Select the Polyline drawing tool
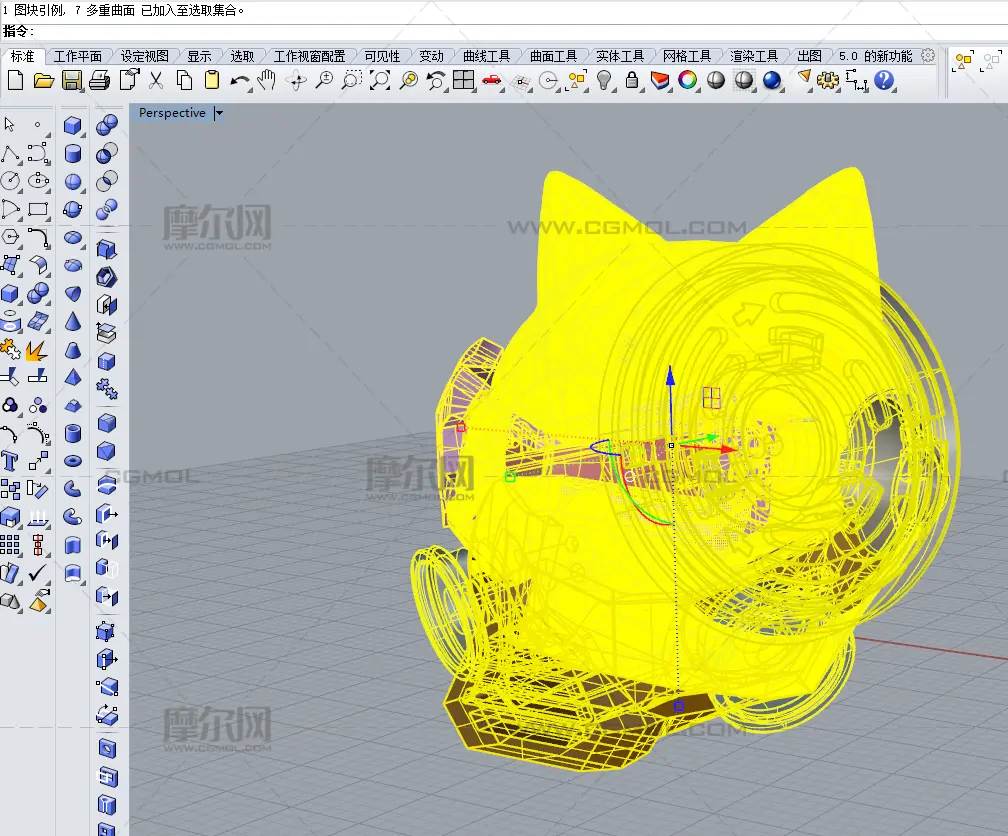 (10, 153)
